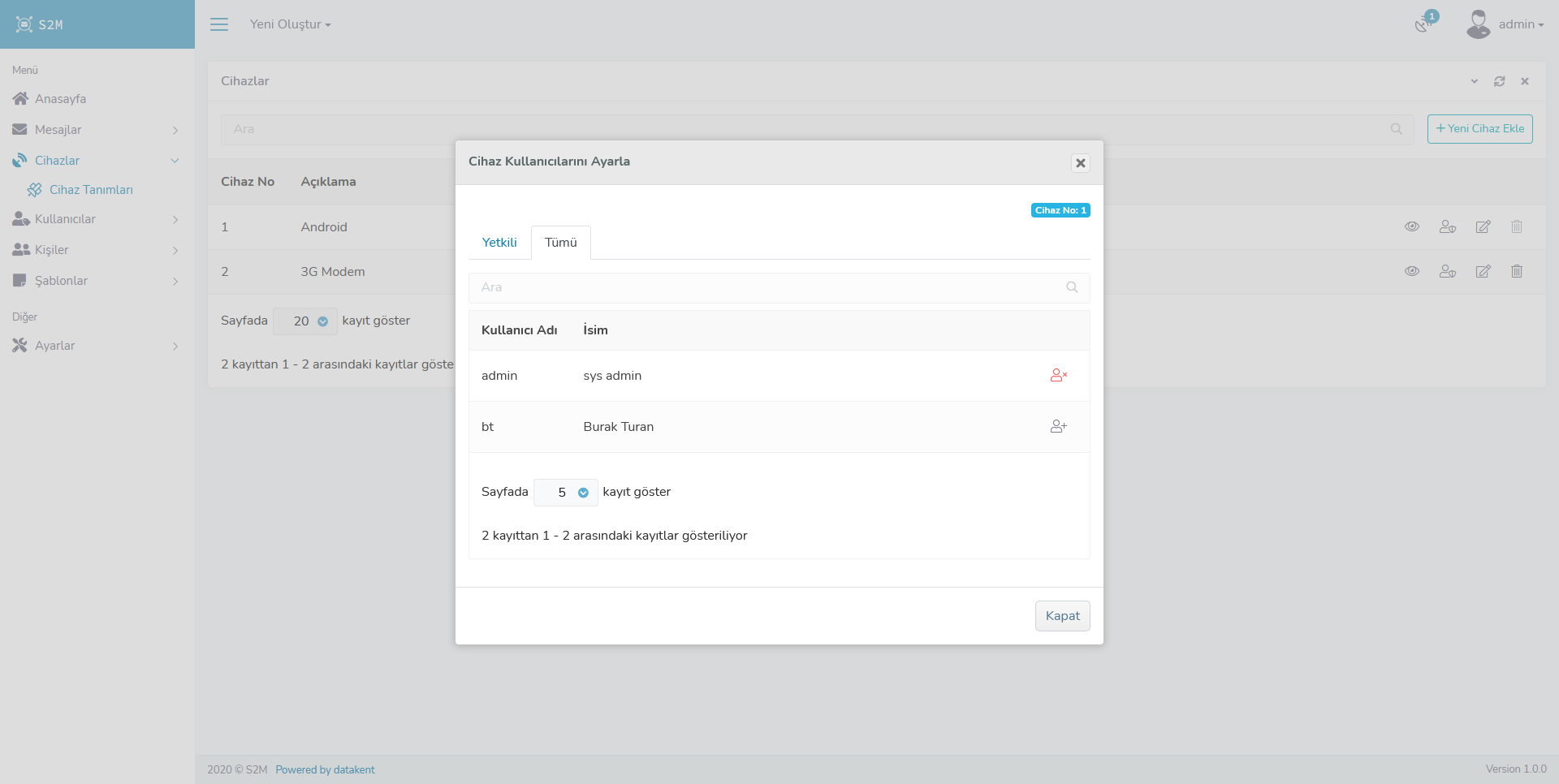Add Burak Turan user to device

point(1058,427)
